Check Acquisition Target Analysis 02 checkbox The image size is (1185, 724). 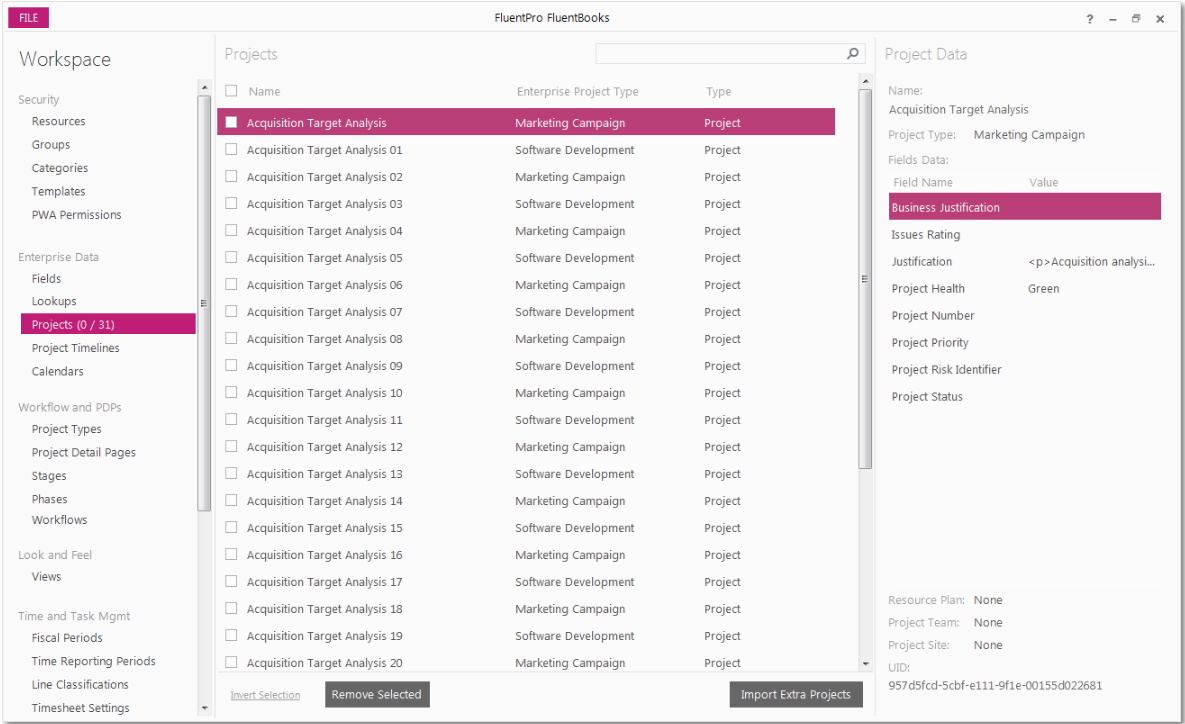coord(231,176)
